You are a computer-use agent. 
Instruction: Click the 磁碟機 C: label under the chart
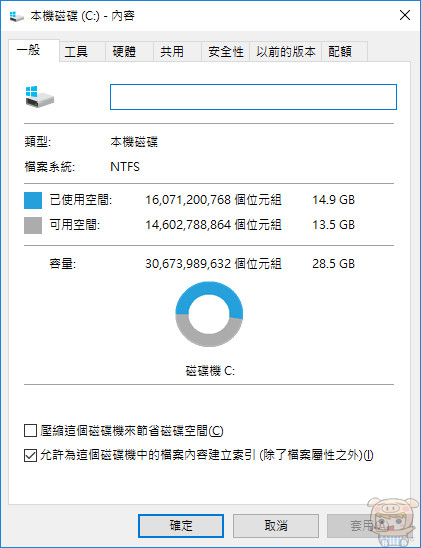210,371
